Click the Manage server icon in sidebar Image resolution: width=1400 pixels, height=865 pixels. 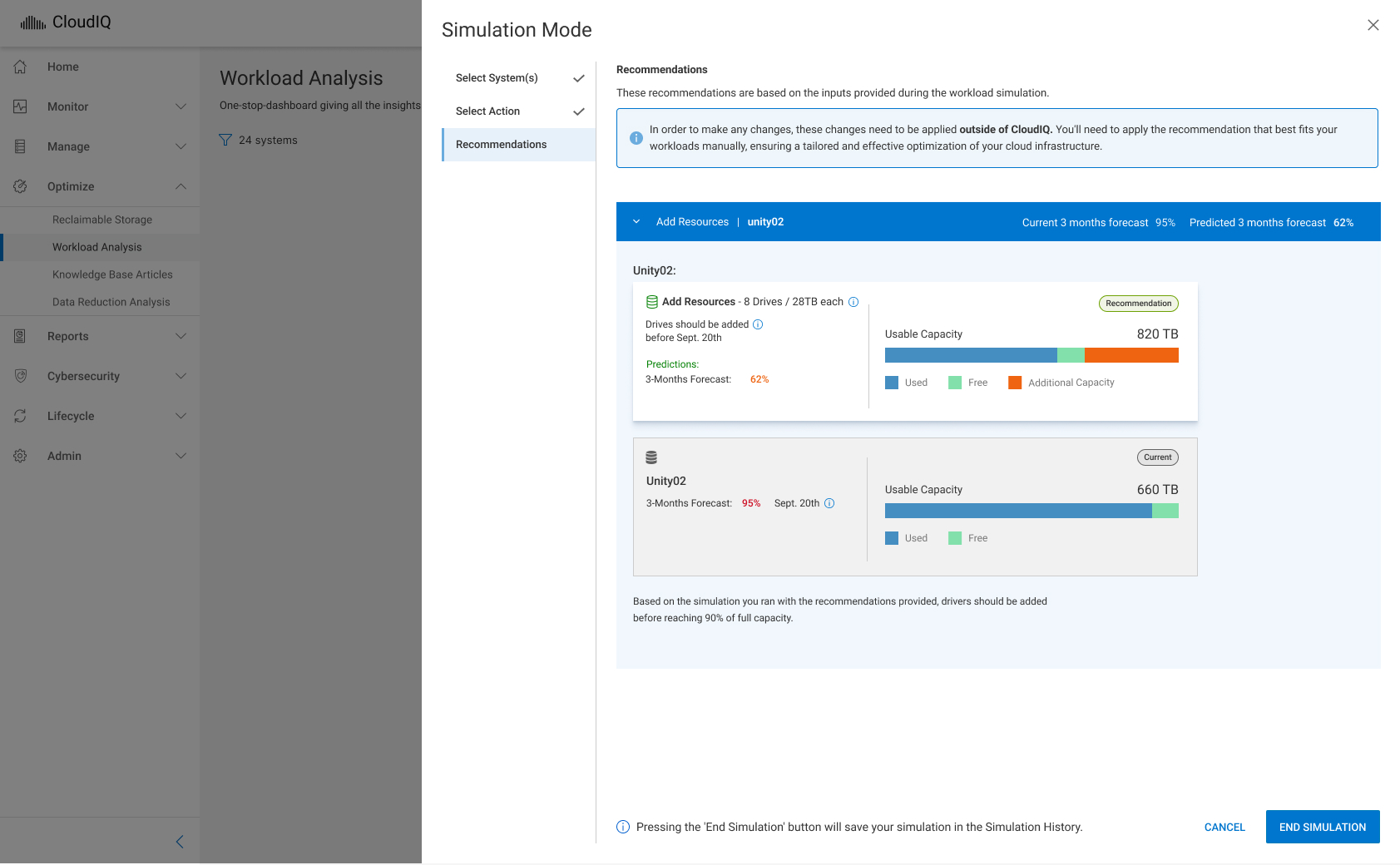(x=21, y=146)
